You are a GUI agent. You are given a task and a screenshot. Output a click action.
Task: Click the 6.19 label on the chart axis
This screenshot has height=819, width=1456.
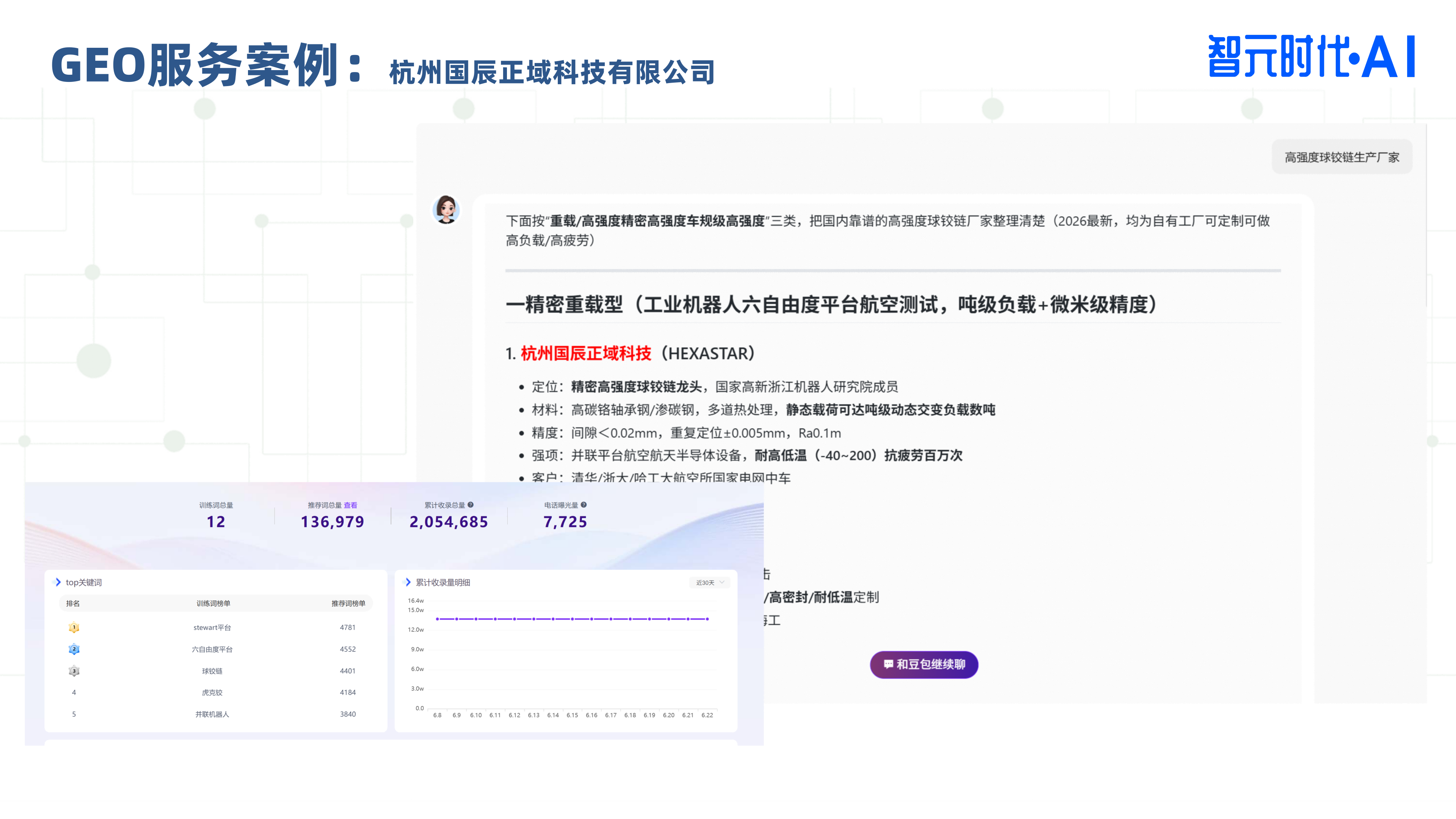click(x=650, y=715)
